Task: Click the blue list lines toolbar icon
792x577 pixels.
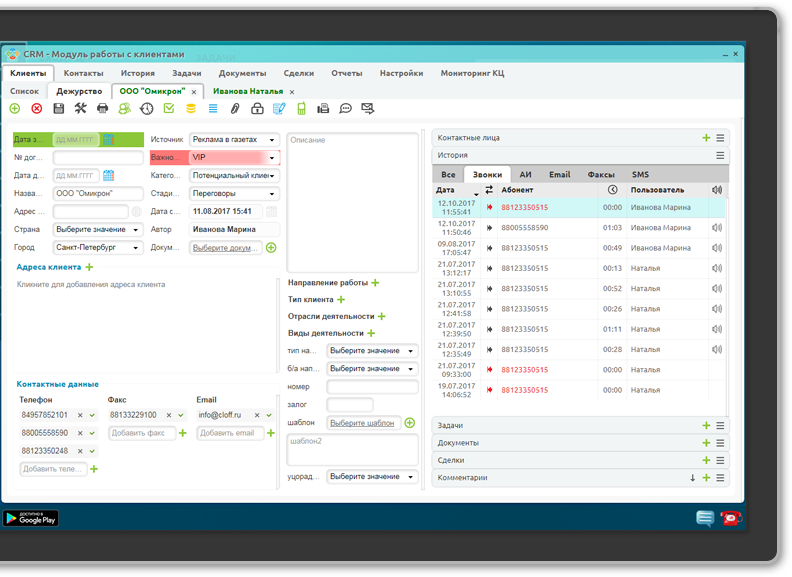Action: pos(213,109)
